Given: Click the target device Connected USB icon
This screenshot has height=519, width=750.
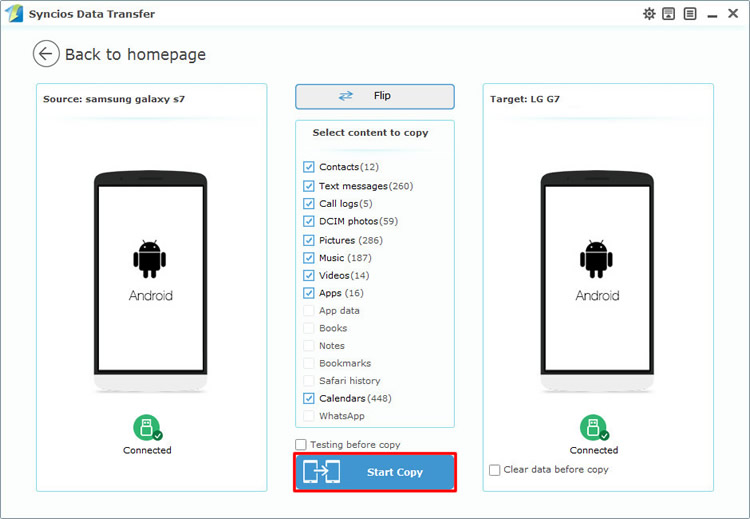Looking at the screenshot, I should 594,427.
